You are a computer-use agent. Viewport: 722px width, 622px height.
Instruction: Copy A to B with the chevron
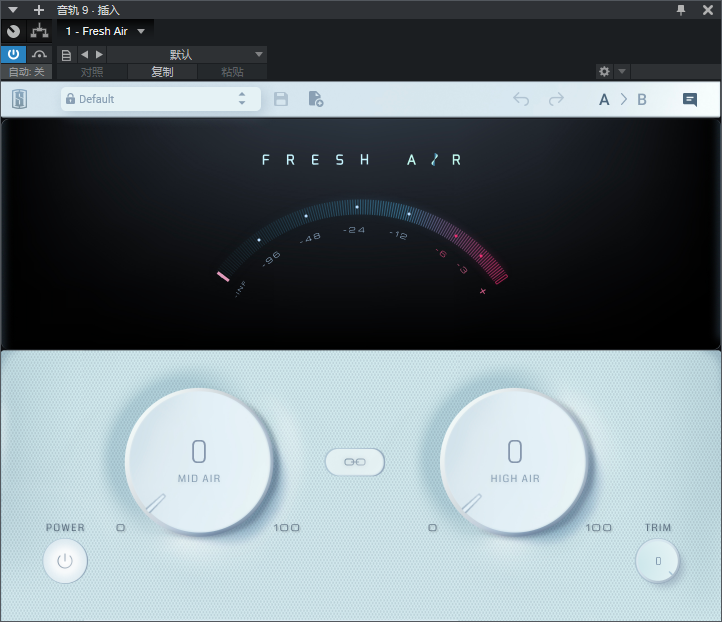623,99
